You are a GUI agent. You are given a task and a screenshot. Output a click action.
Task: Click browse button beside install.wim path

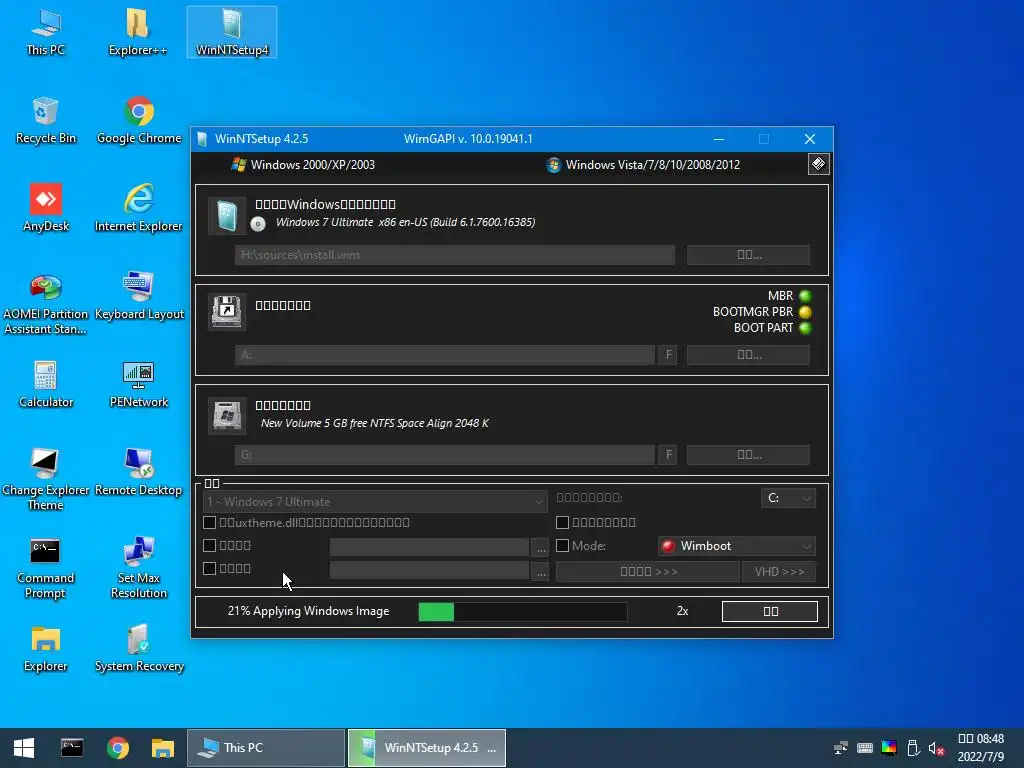pos(748,255)
